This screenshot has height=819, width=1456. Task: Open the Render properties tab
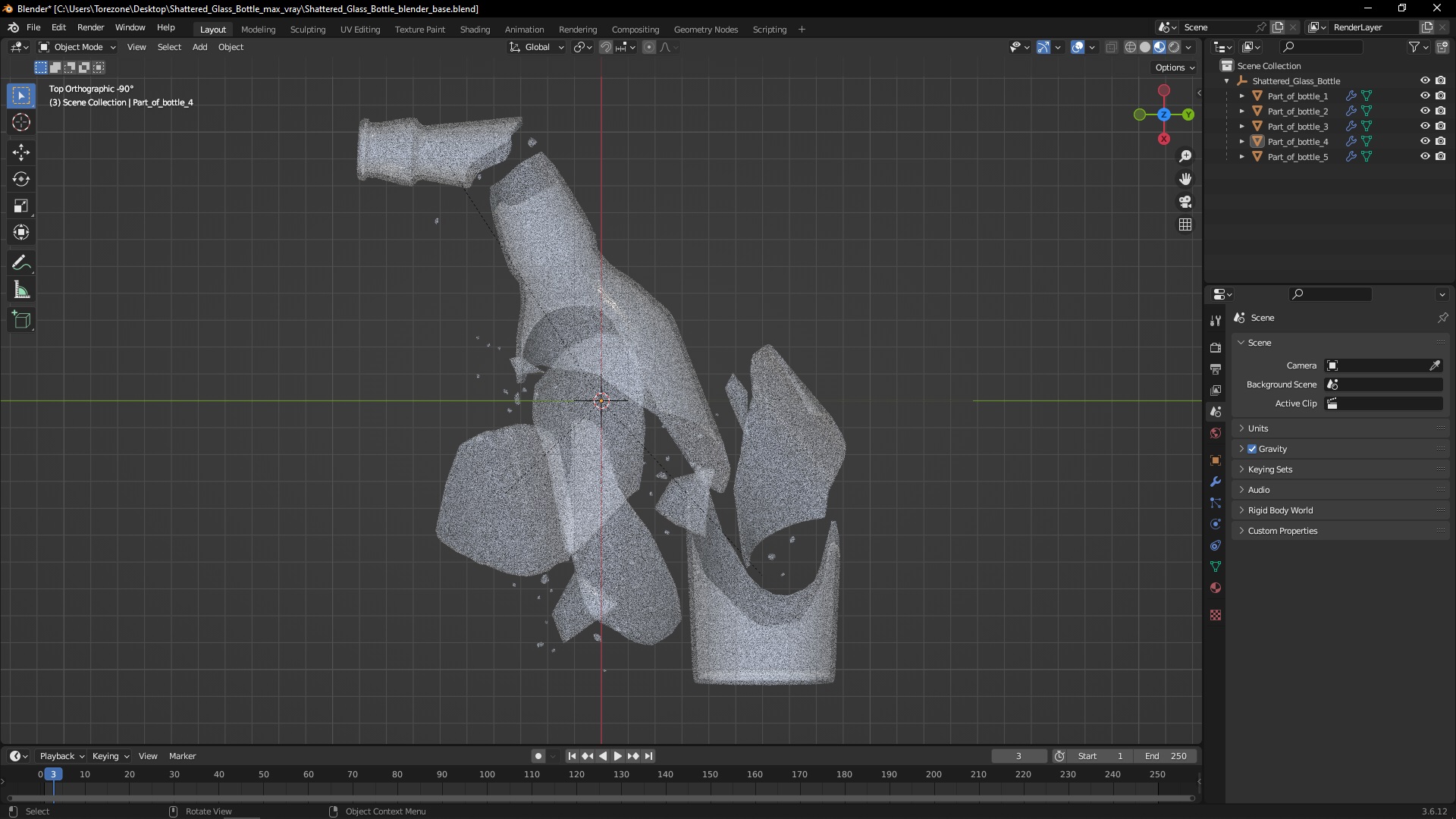(x=1216, y=347)
